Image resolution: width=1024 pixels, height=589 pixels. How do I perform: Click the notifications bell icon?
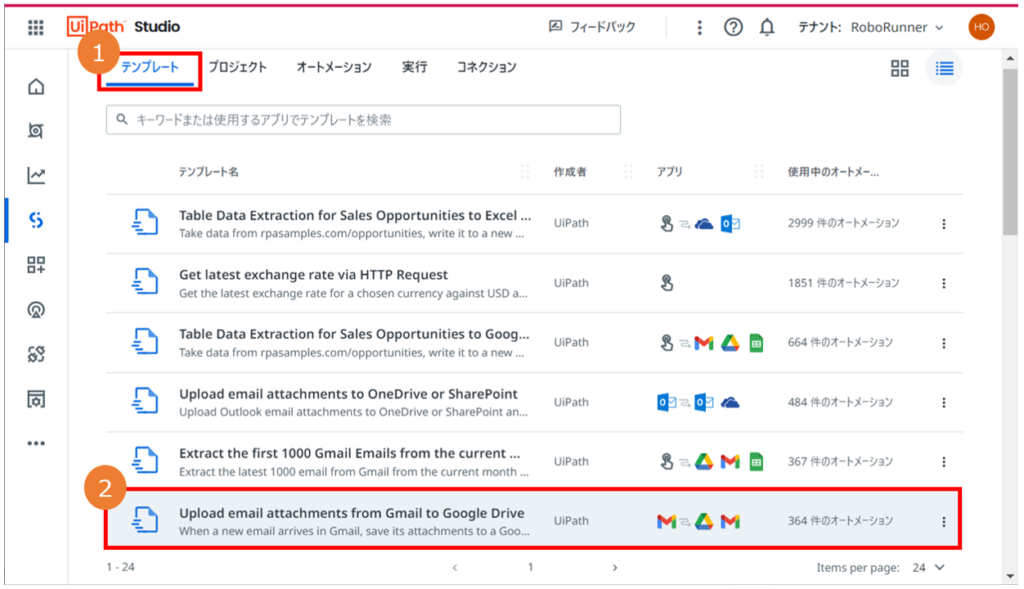point(766,27)
